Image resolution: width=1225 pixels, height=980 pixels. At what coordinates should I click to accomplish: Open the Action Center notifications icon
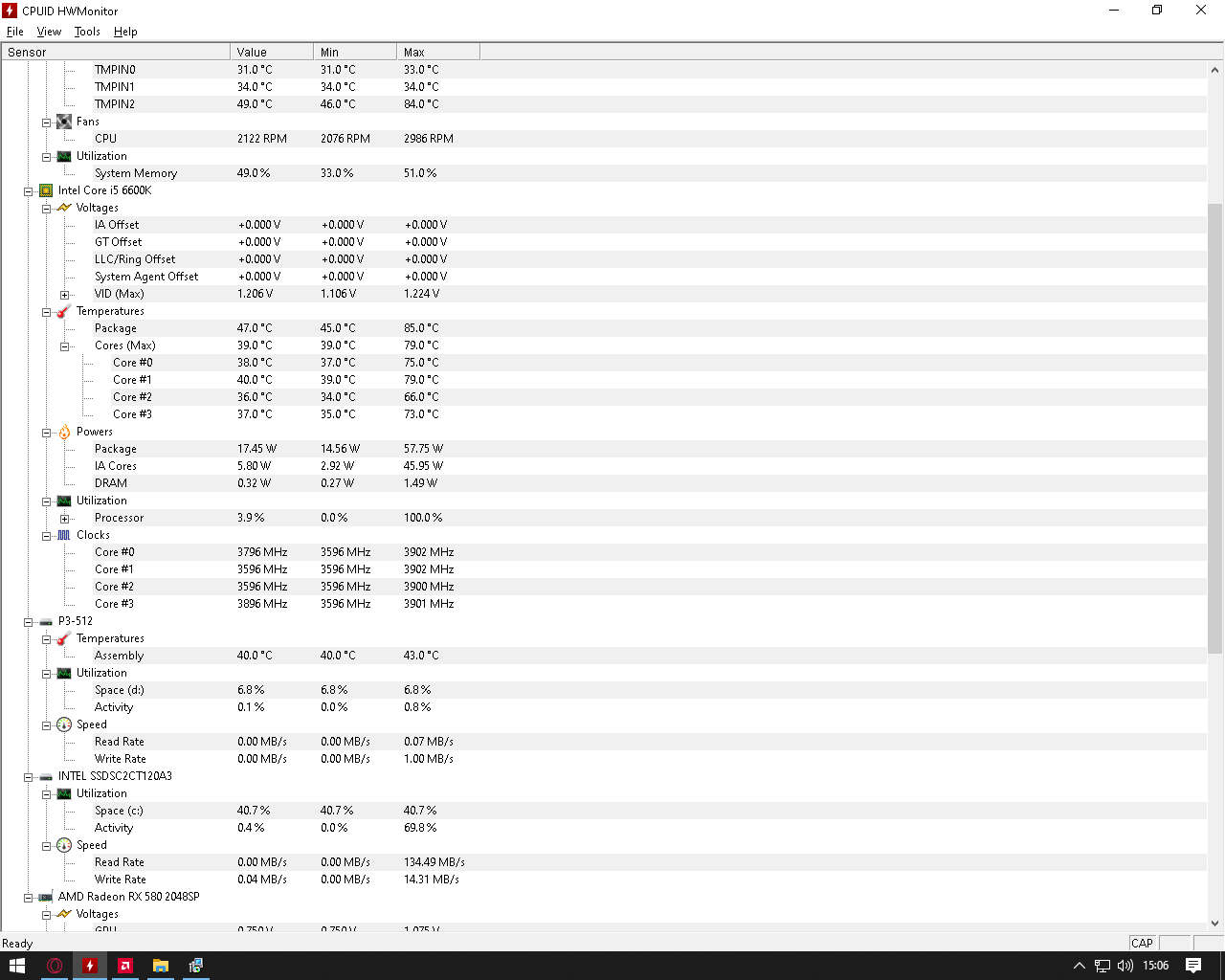click(x=1193, y=966)
